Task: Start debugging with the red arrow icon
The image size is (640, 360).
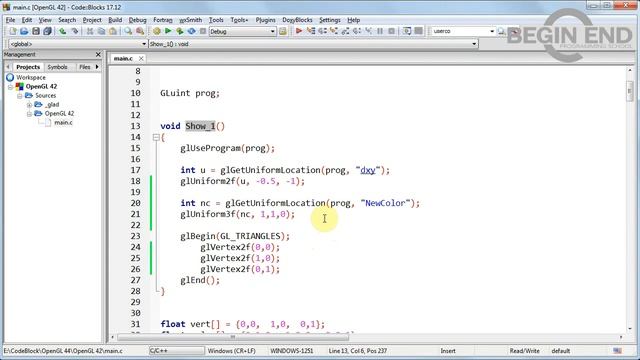Action: 299,31
